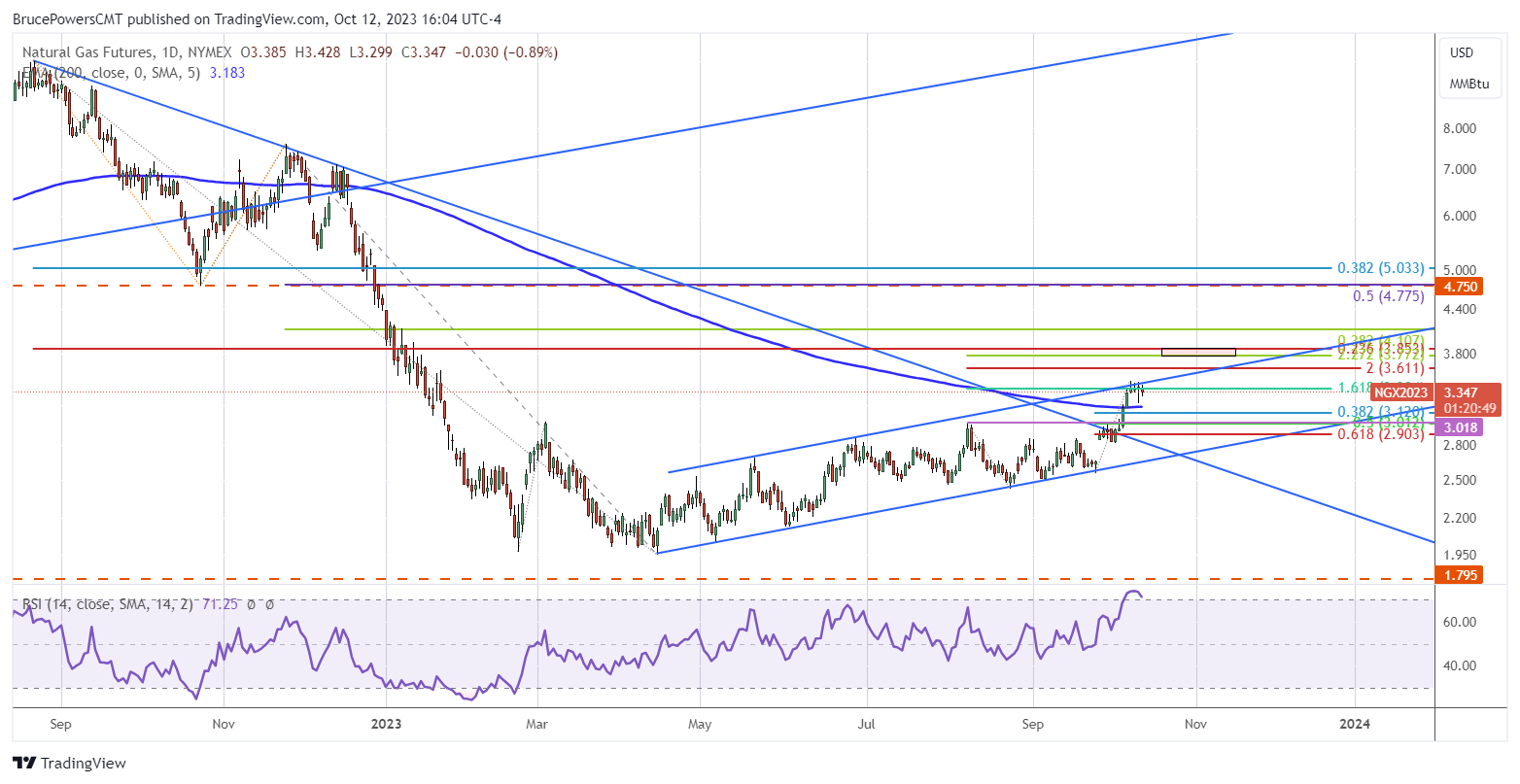Screen dimensions: 1520x784
Task: Click the 60.00 level on the RSI axis
Action: point(1461,622)
